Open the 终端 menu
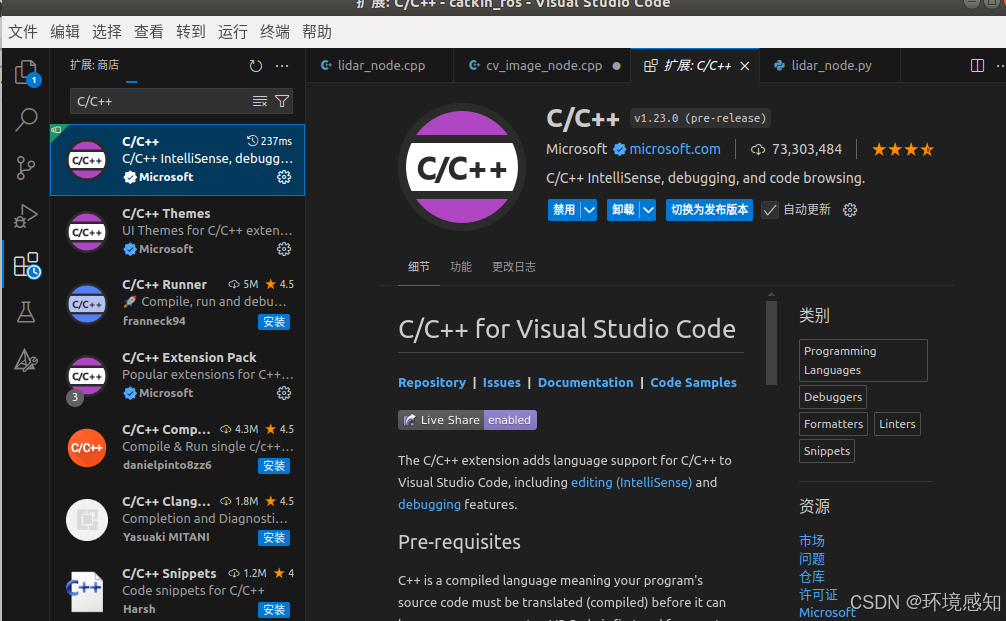The width and height of the screenshot is (1006, 621). click(x=275, y=31)
